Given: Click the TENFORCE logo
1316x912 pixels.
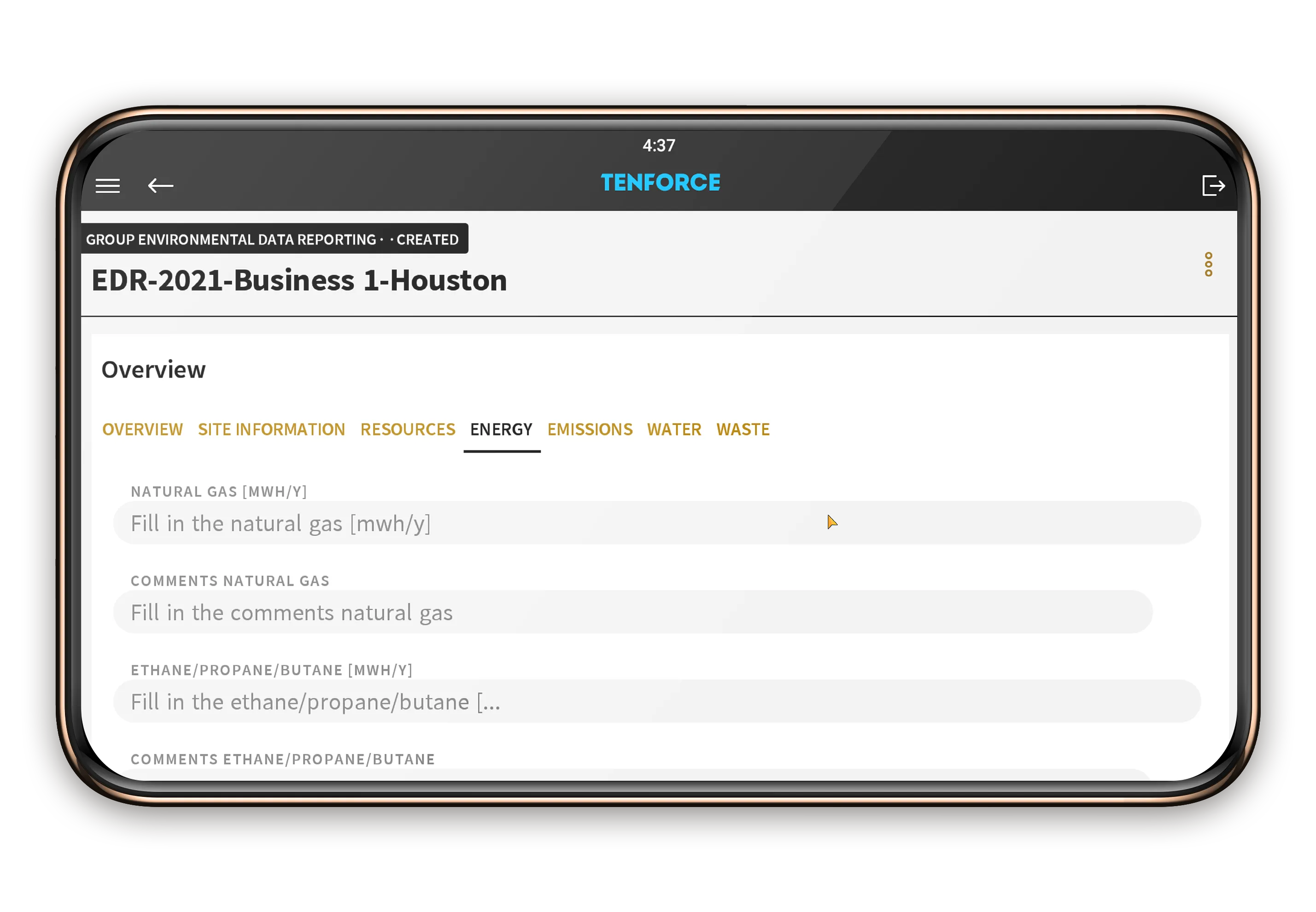Looking at the screenshot, I should (x=660, y=183).
